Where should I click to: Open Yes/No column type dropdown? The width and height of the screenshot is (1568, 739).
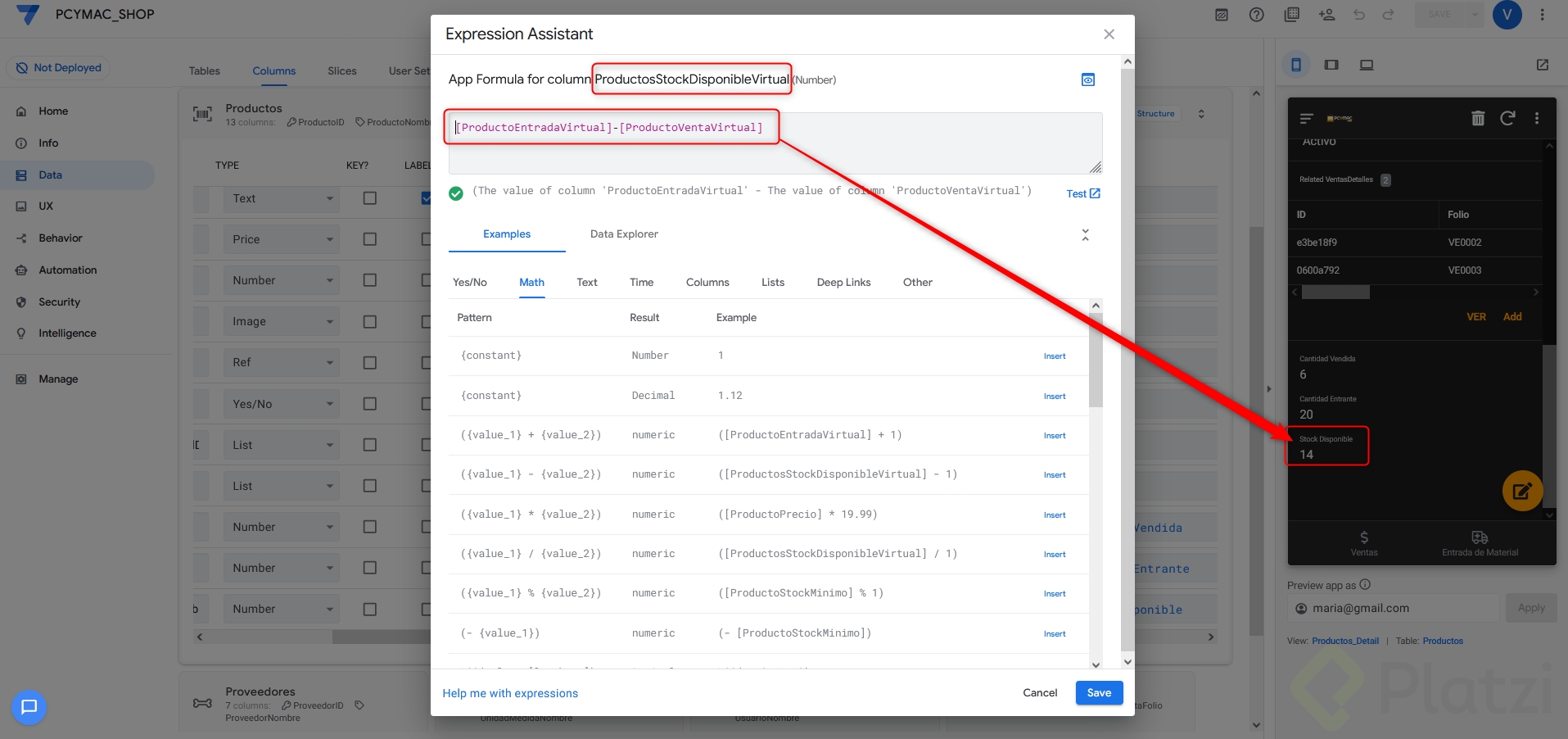point(282,404)
